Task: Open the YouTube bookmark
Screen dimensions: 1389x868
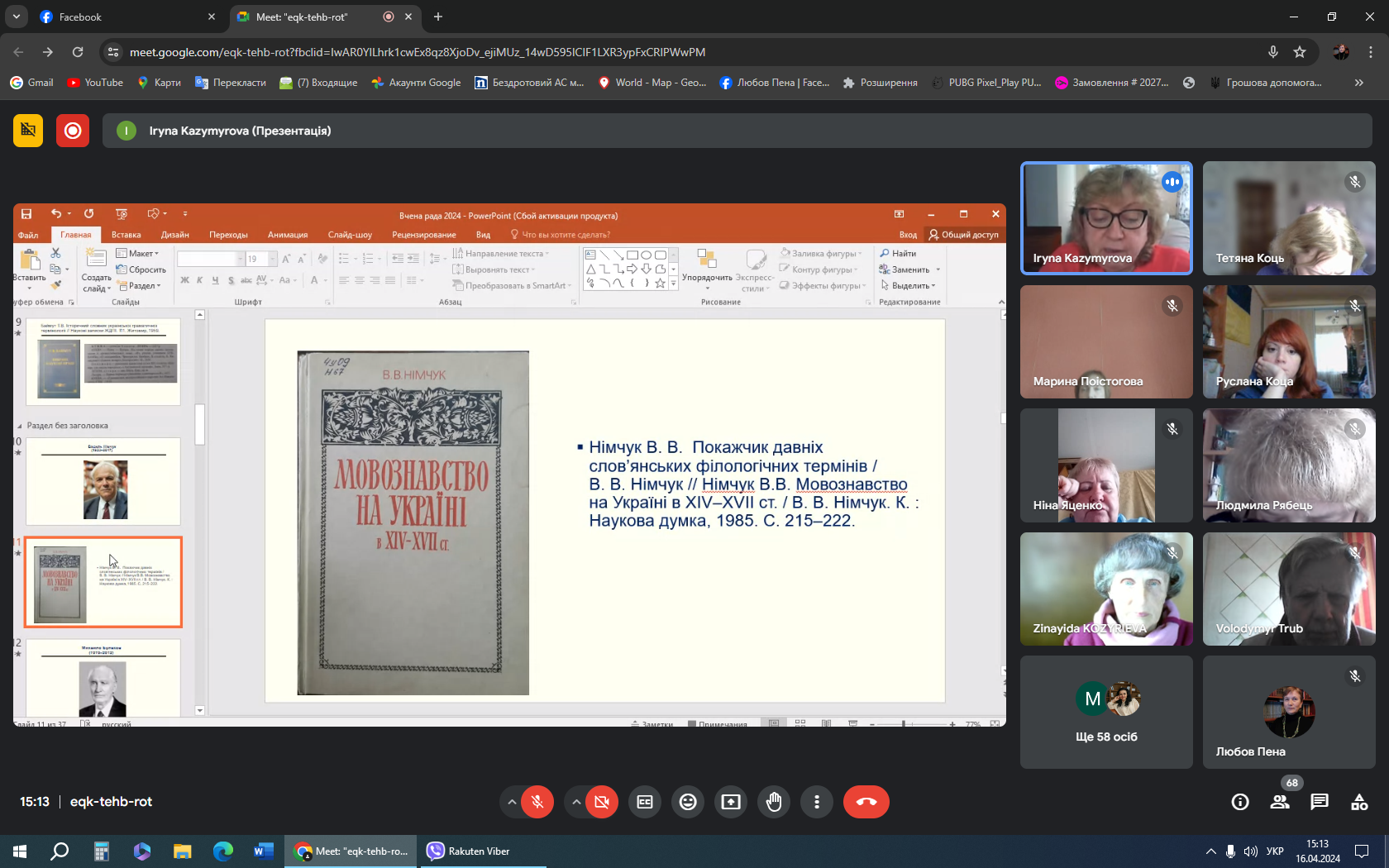Action: click(95, 83)
